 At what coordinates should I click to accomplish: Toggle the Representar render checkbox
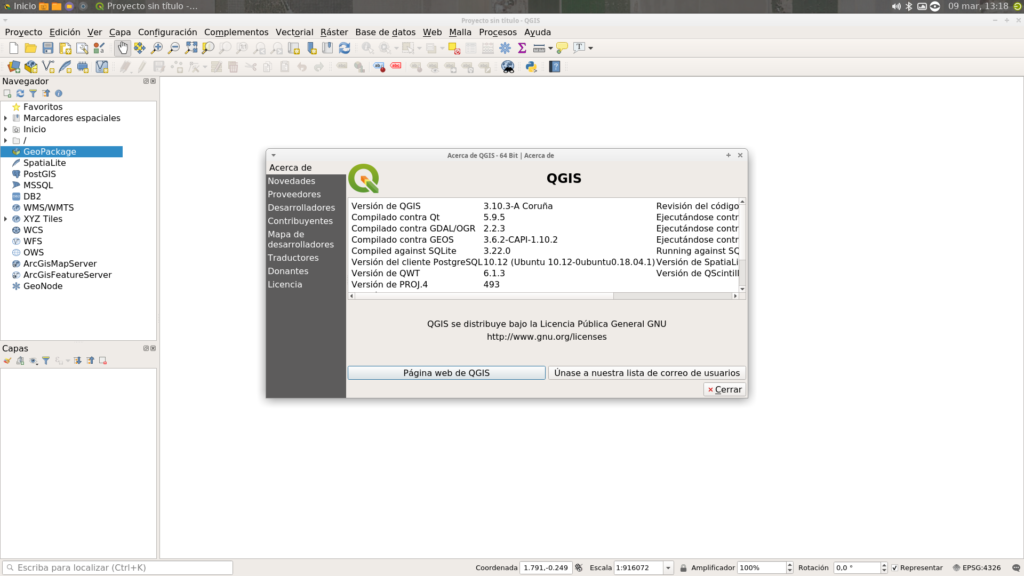click(x=895, y=568)
